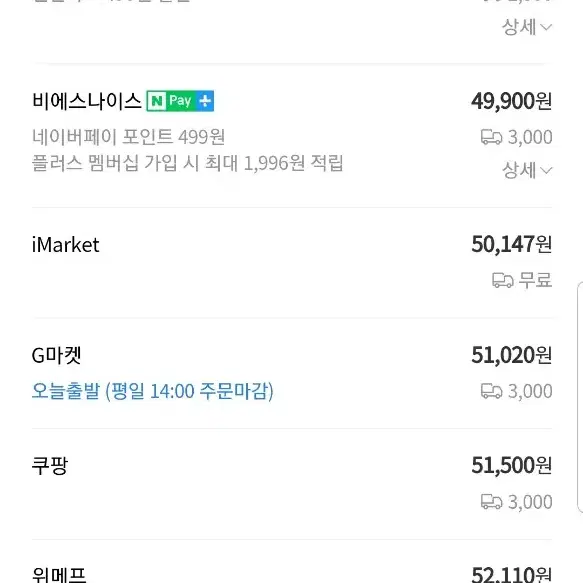Click the 50,147원 price

coord(512,245)
